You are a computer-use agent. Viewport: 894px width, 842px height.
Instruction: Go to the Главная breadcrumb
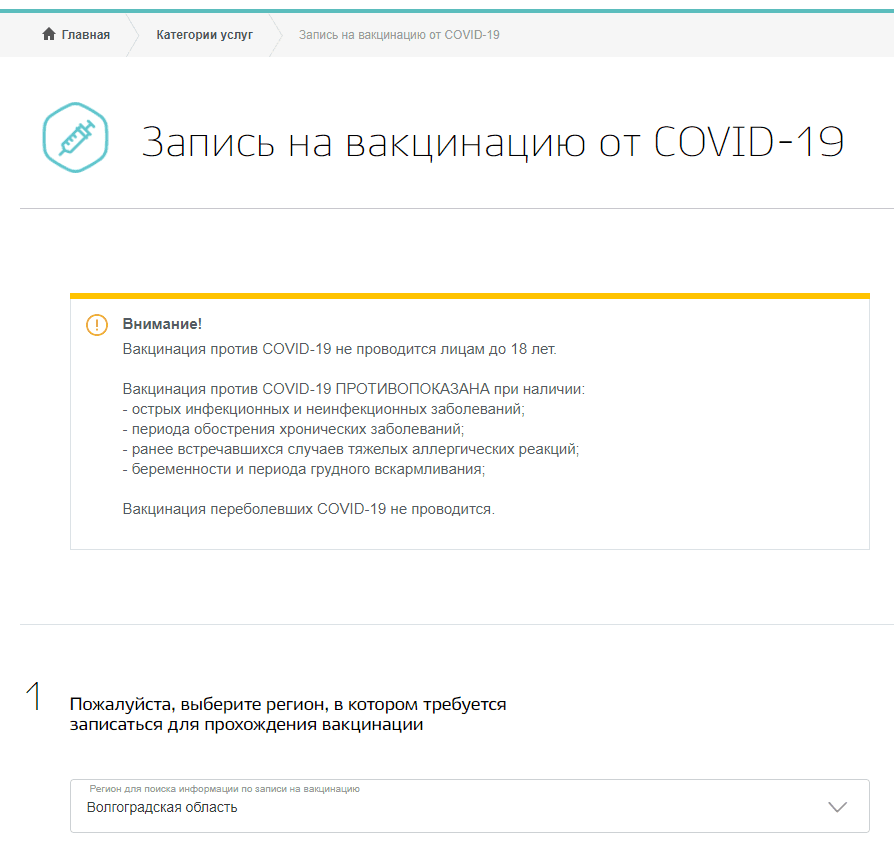click(x=85, y=35)
